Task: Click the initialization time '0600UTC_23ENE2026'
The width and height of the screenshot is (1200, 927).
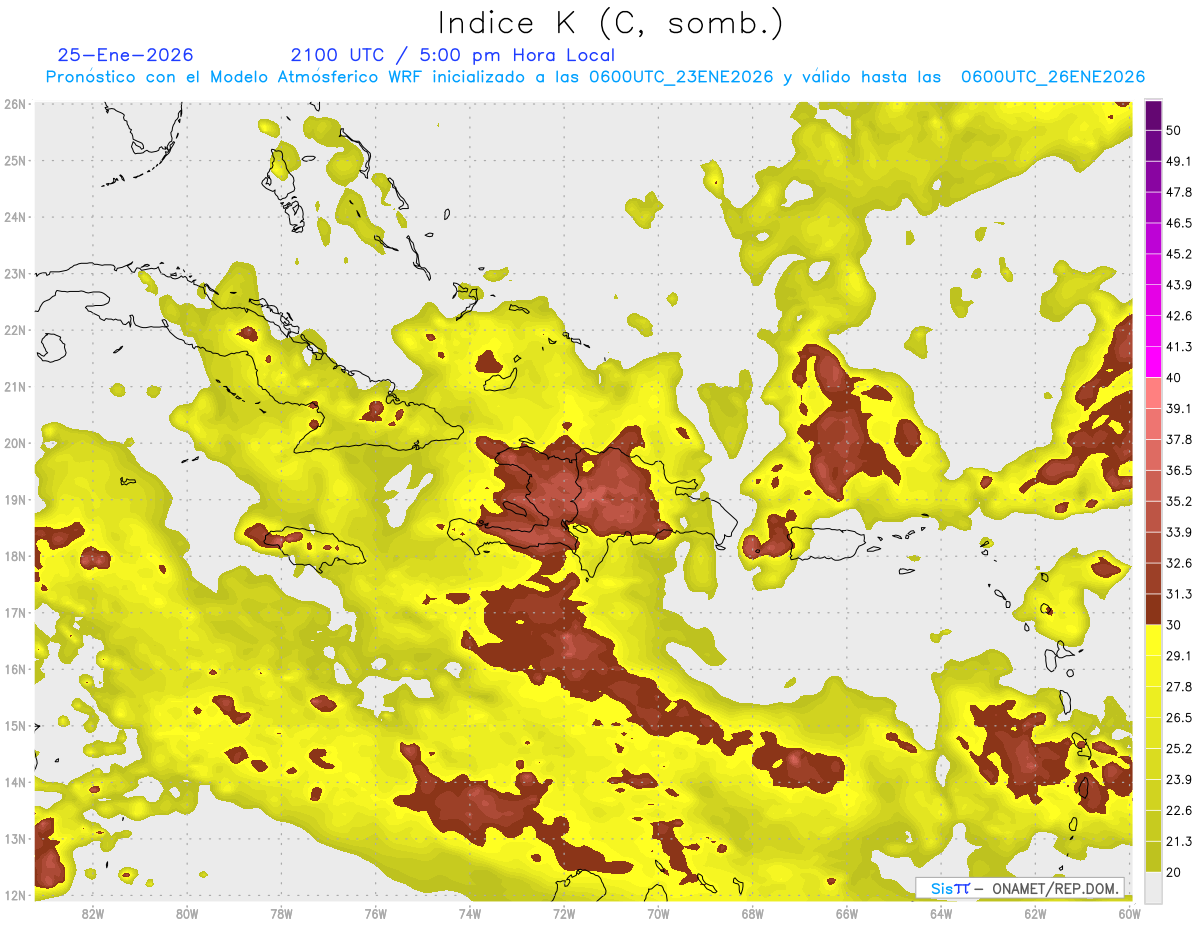Action: (x=683, y=77)
